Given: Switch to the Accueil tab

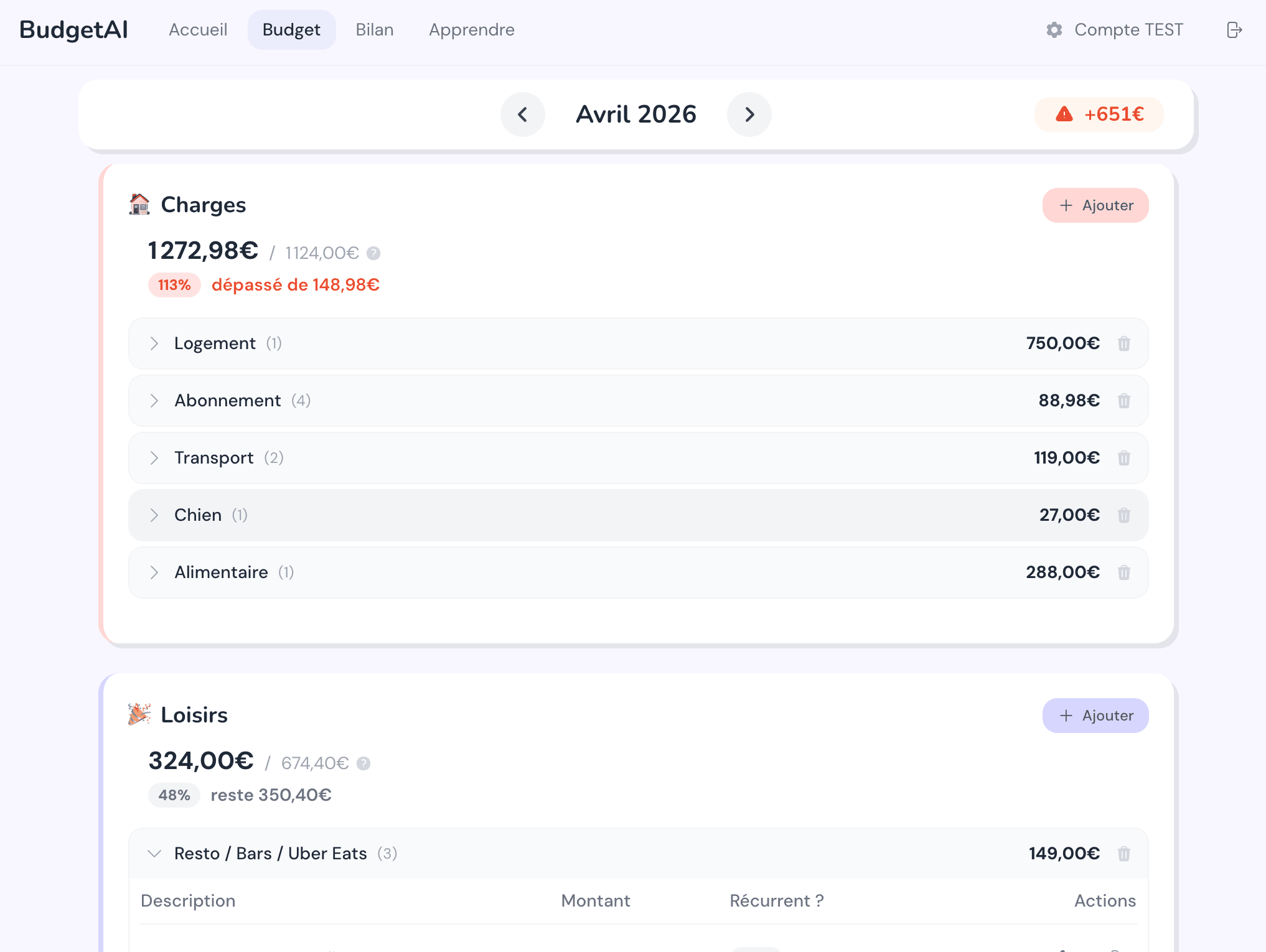Looking at the screenshot, I should pyautogui.click(x=198, y=30).
